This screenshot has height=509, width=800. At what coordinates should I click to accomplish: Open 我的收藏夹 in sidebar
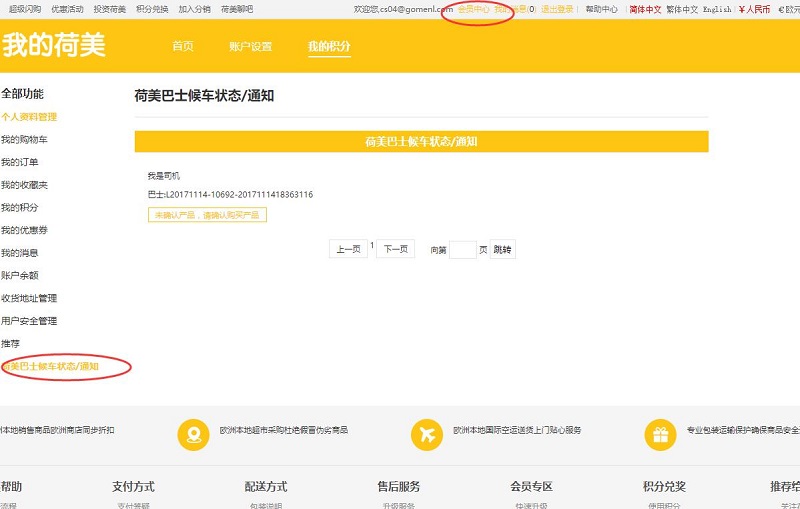[x=24, y=185]
